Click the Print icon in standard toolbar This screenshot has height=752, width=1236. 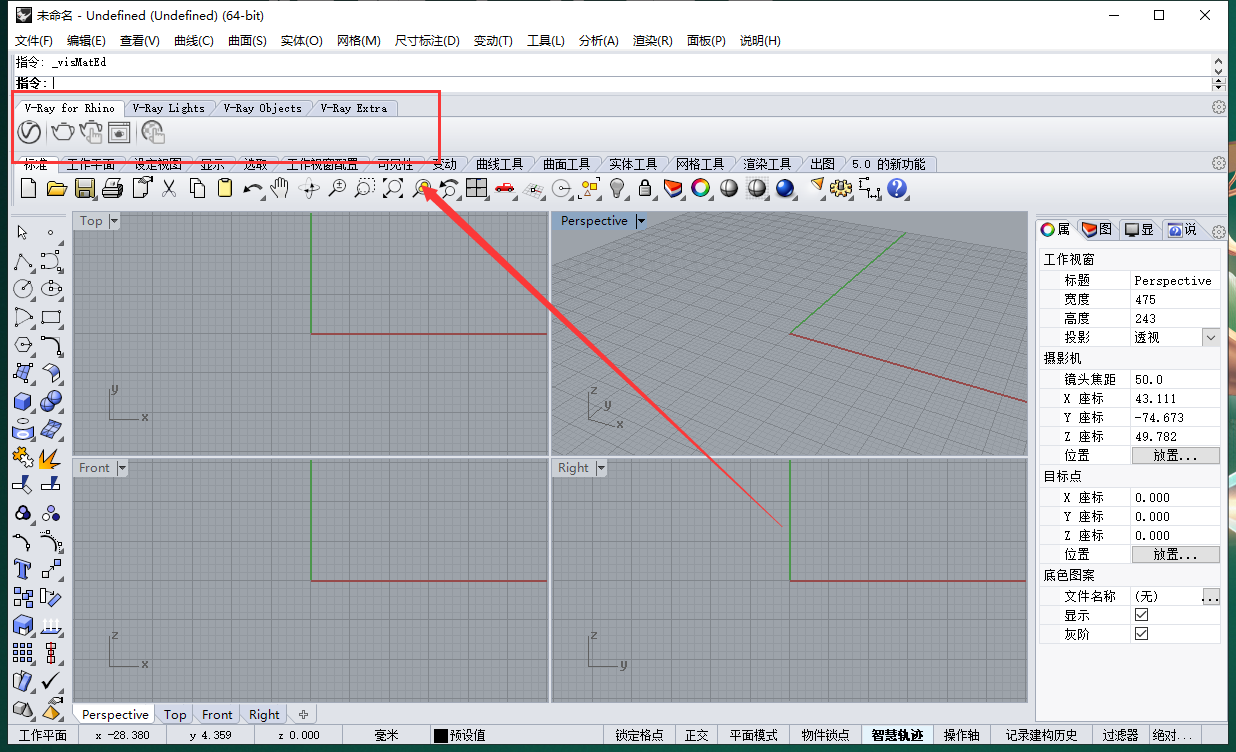(x=113, y=188)
